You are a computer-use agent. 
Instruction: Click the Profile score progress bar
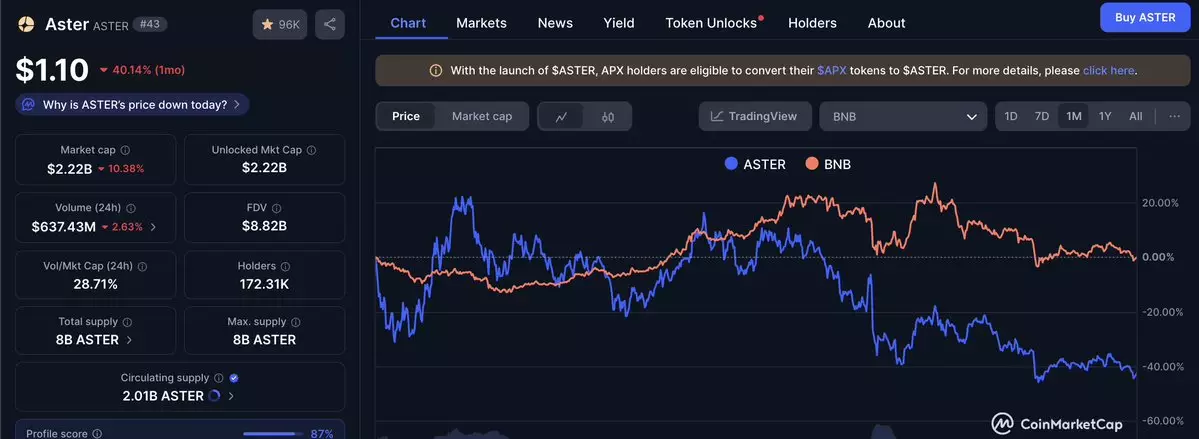(x=273, y=434)
